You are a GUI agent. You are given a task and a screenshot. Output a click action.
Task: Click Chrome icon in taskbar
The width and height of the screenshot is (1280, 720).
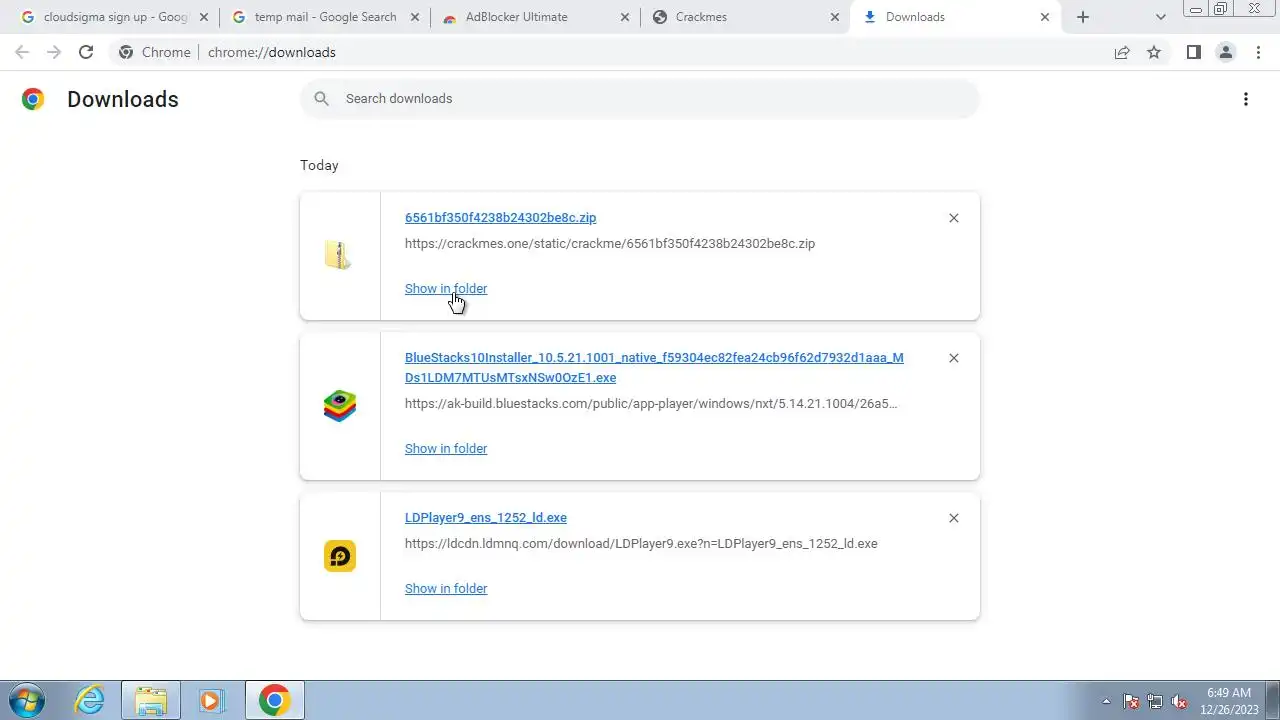274,700
